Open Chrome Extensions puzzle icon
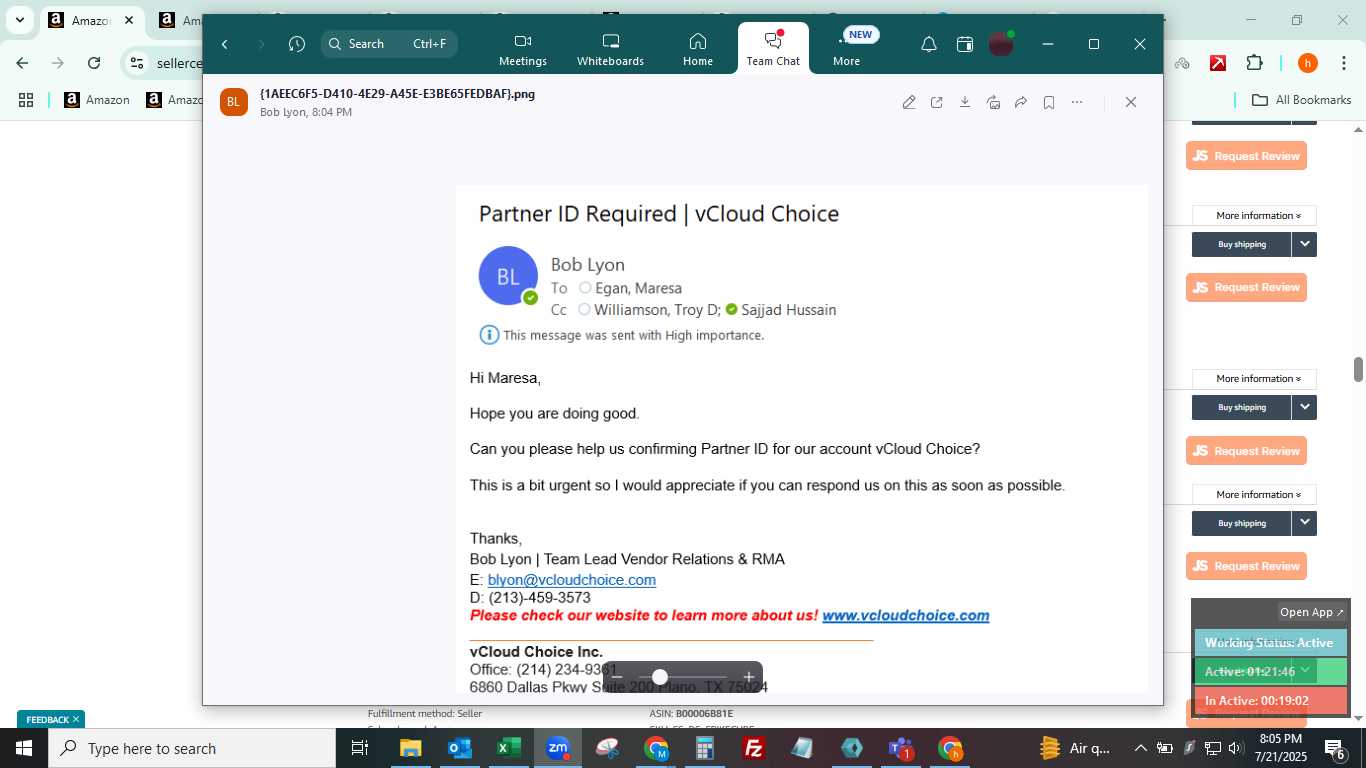This screenshot has width=1366, height=768. (1254, 63)
